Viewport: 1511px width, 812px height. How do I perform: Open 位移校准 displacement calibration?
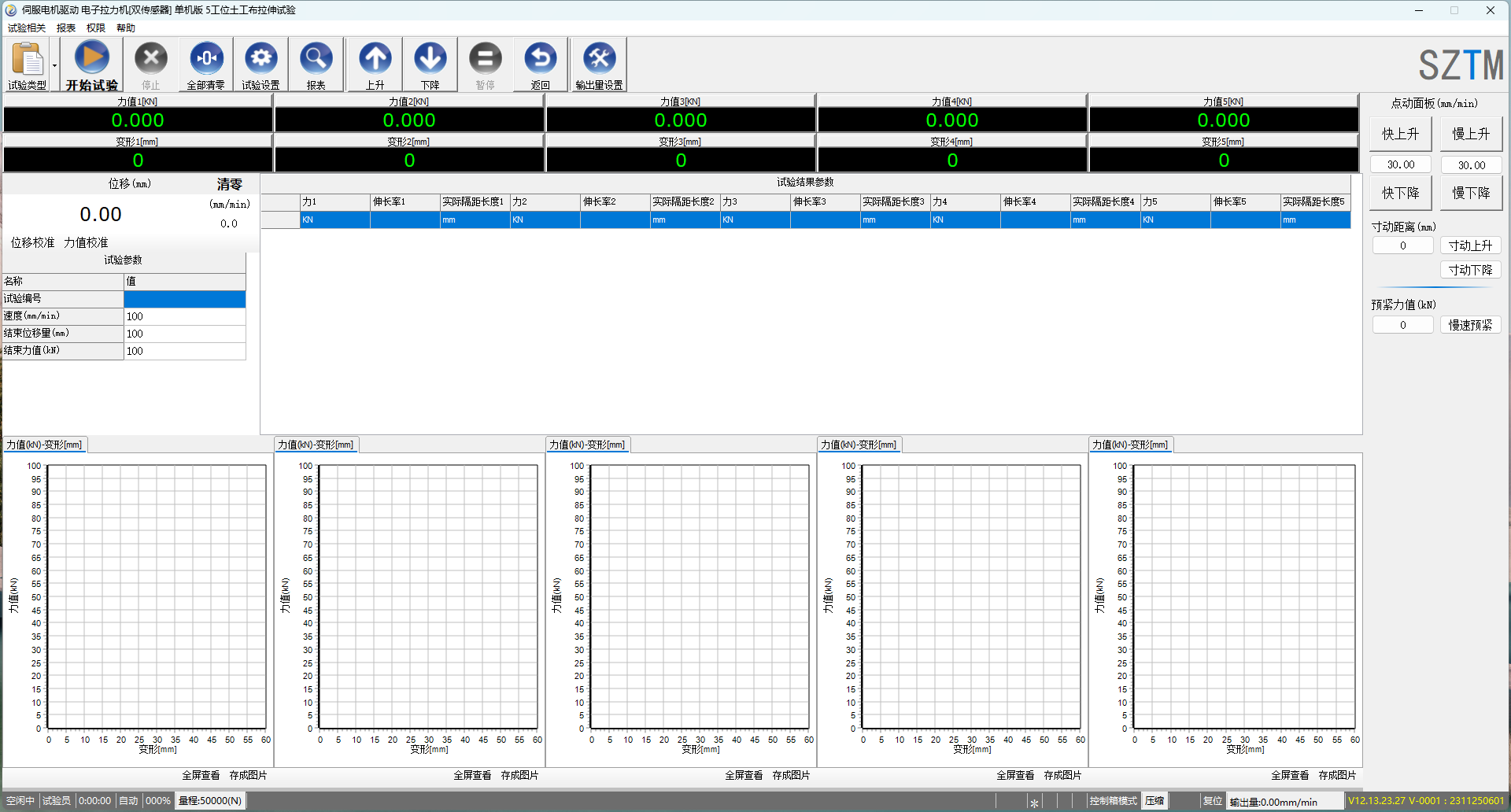pyautogui.click(x=32, y=242)
